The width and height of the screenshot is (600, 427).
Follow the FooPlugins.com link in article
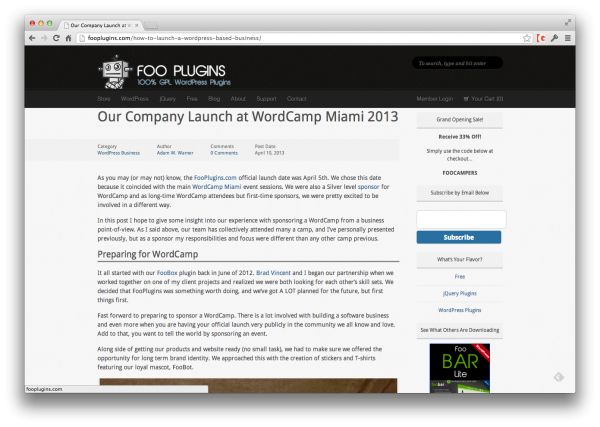point(215,178)
